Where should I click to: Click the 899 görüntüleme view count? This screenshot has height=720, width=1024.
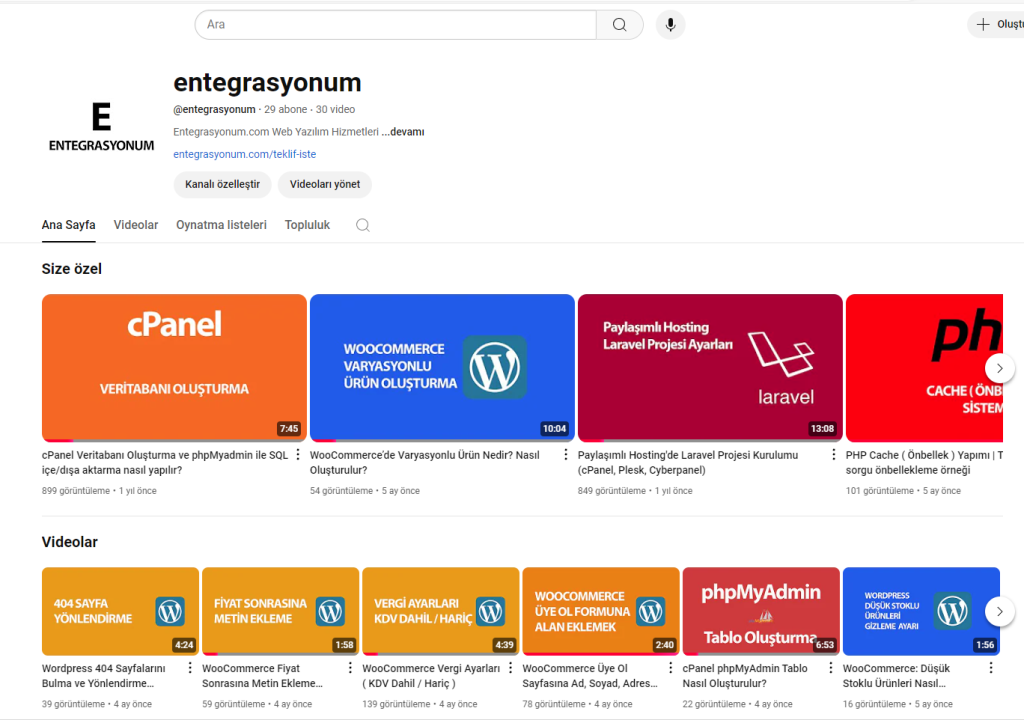(x=76, y=491)
